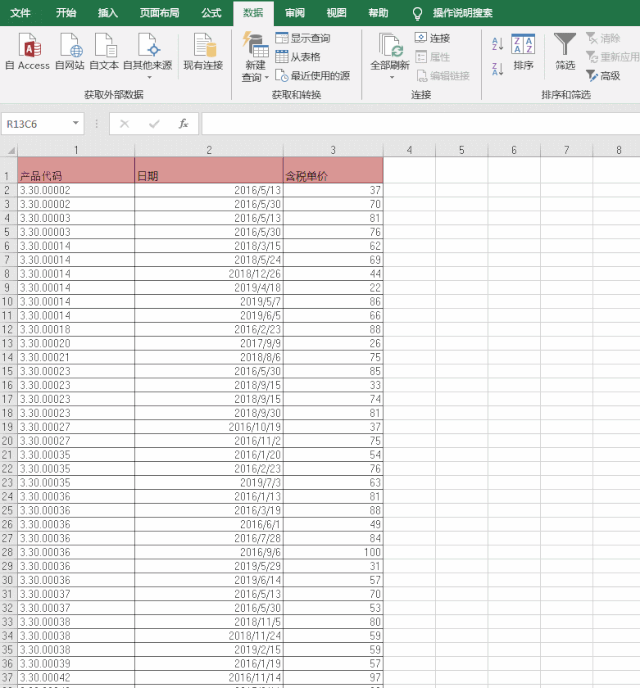Click 清除 to clear filter
Screen dimensions: 640x688
point(604,38)
